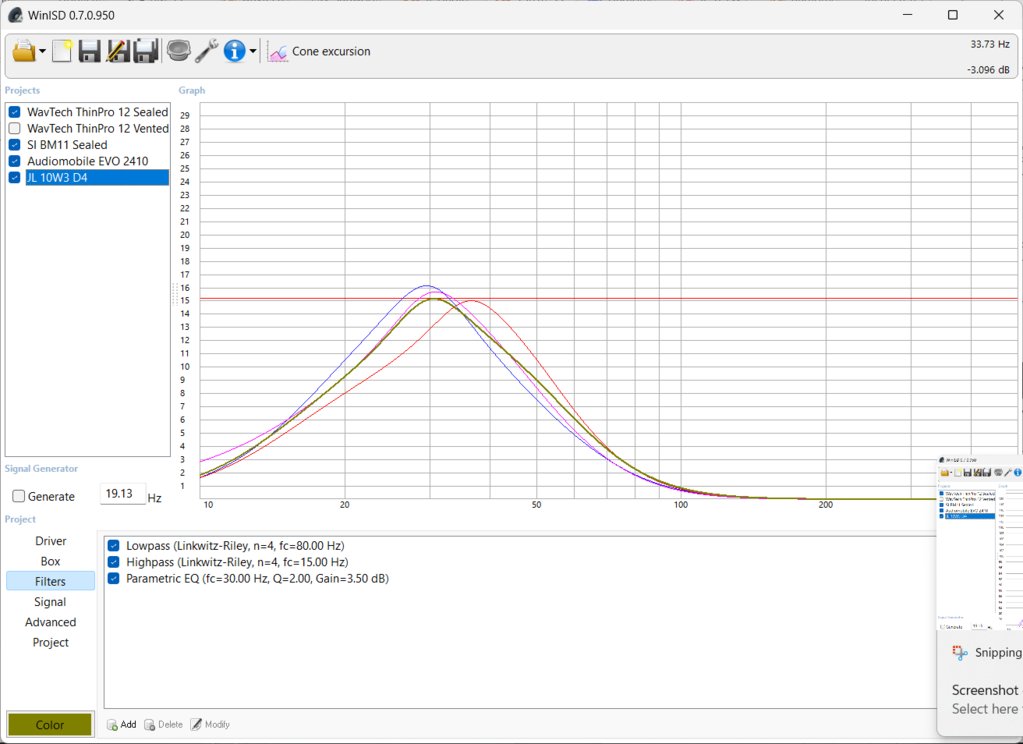Select the Lowpass filter row text
The width and height of the screenshot is (1023, 744).
point(235,546)
